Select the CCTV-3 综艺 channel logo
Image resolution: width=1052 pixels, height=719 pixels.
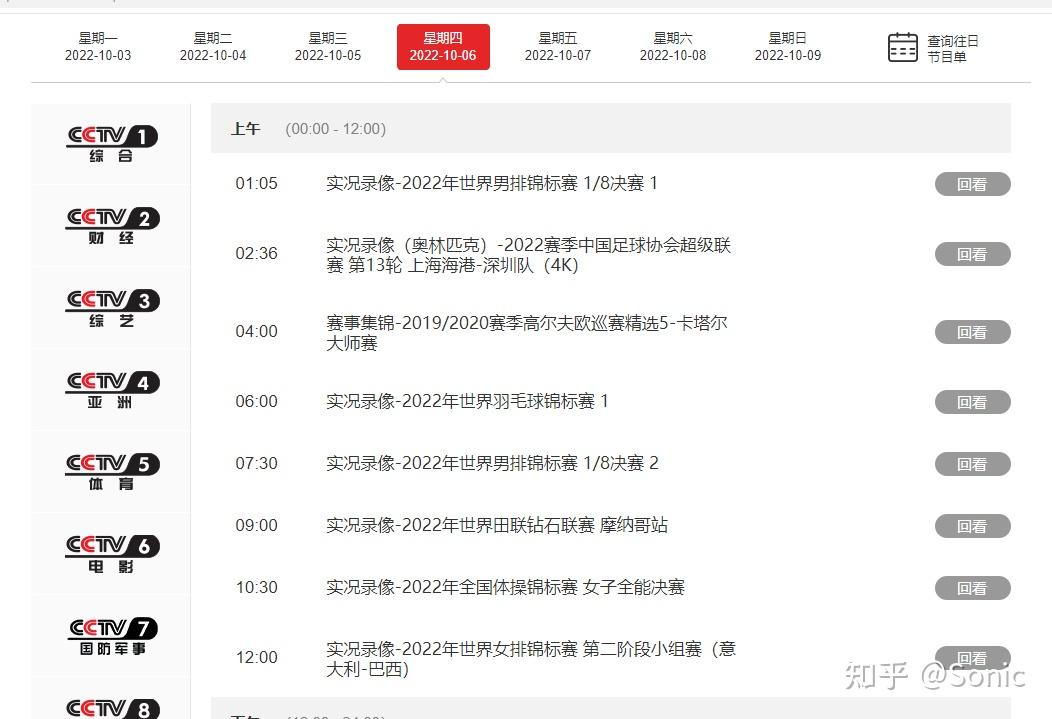pos(112,309)
